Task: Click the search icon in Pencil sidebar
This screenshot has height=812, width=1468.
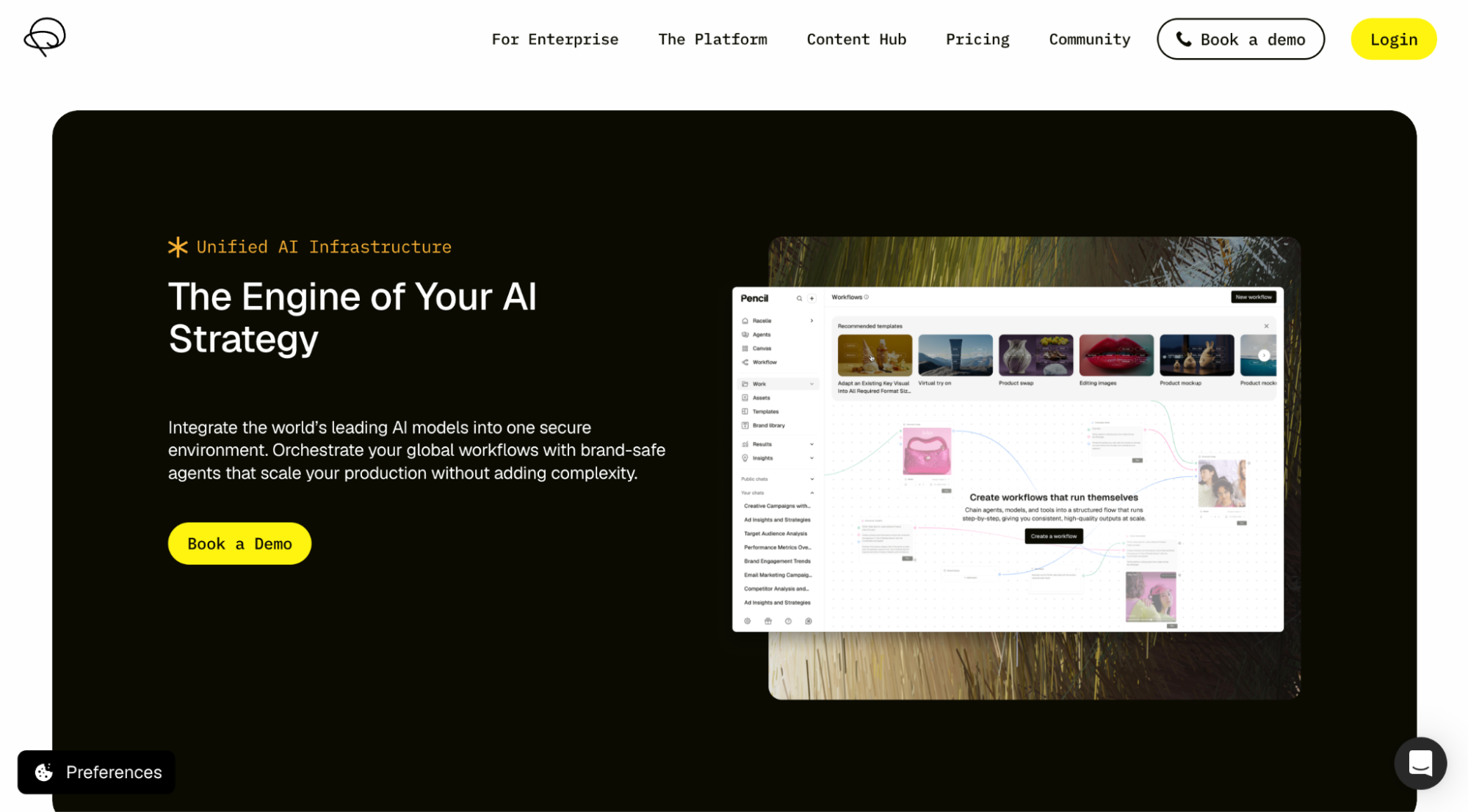Action: pos(799,299)
